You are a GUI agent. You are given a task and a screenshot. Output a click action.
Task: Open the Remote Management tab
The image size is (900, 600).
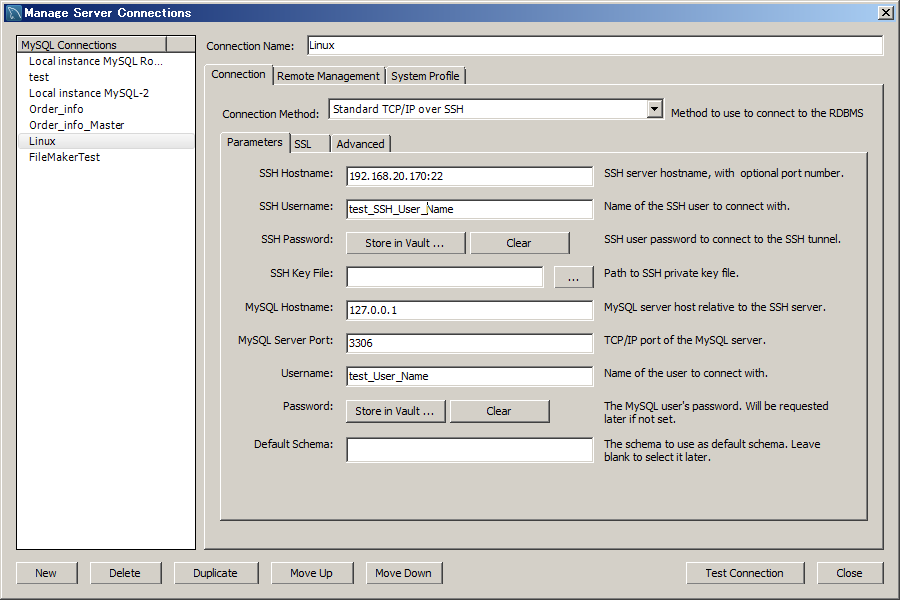(328, 76)
